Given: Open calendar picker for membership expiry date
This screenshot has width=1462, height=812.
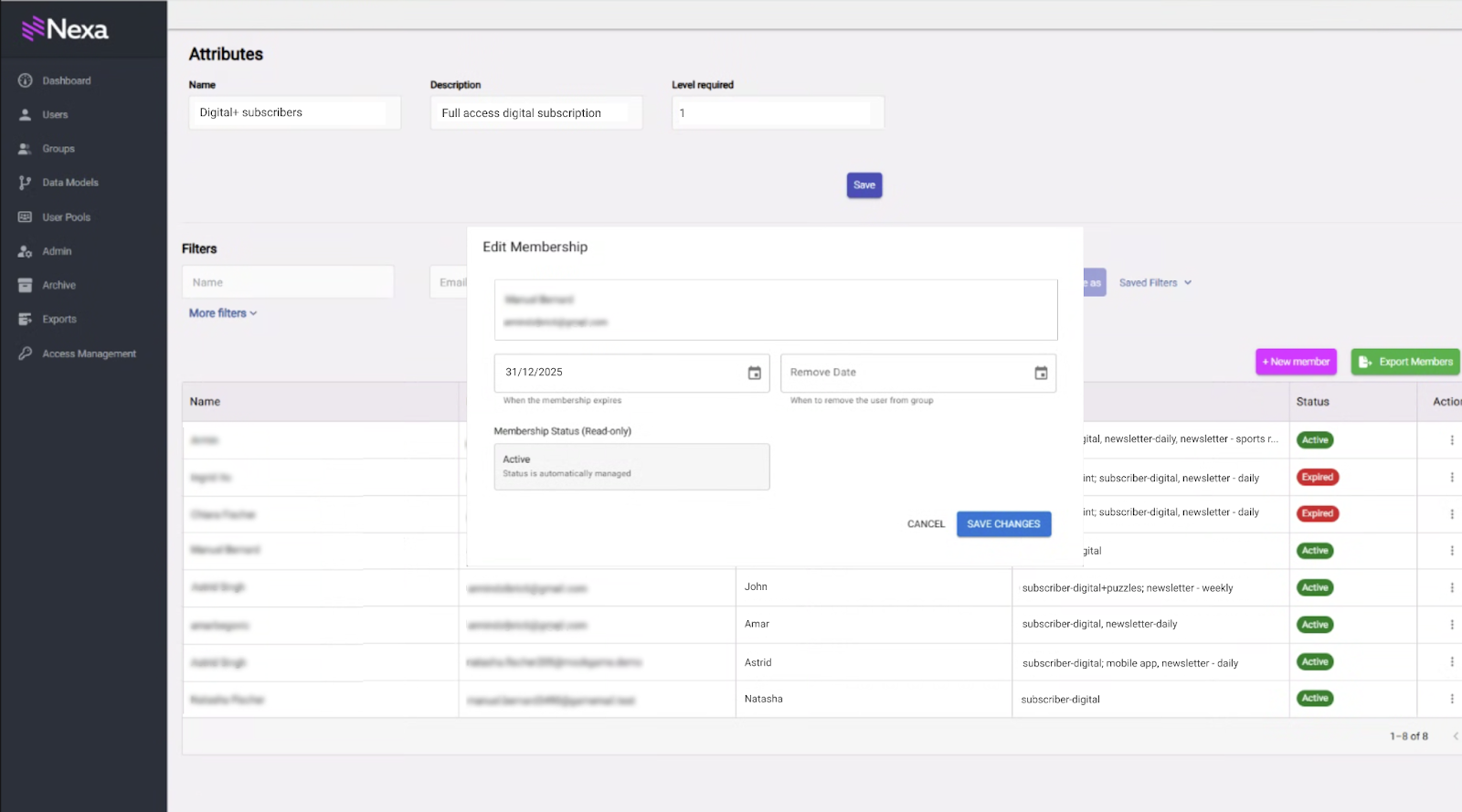Looking at the screenshot, I should [x=754, y=373].
